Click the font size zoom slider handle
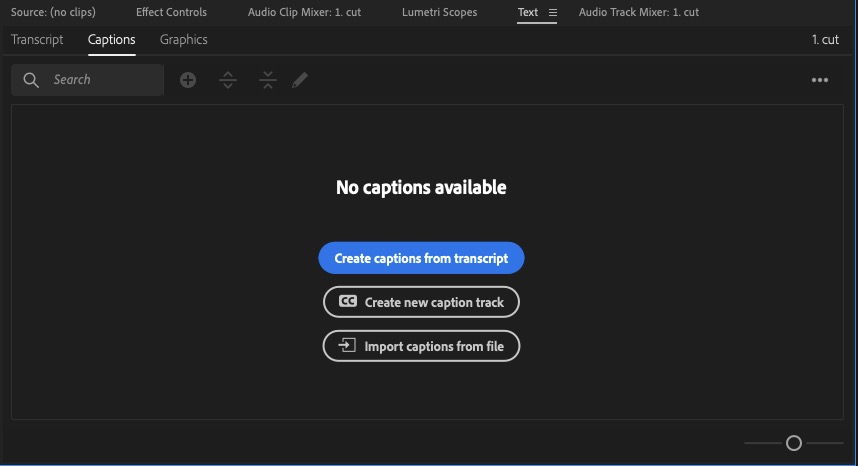Screen dimensions: 858x466 793,442
